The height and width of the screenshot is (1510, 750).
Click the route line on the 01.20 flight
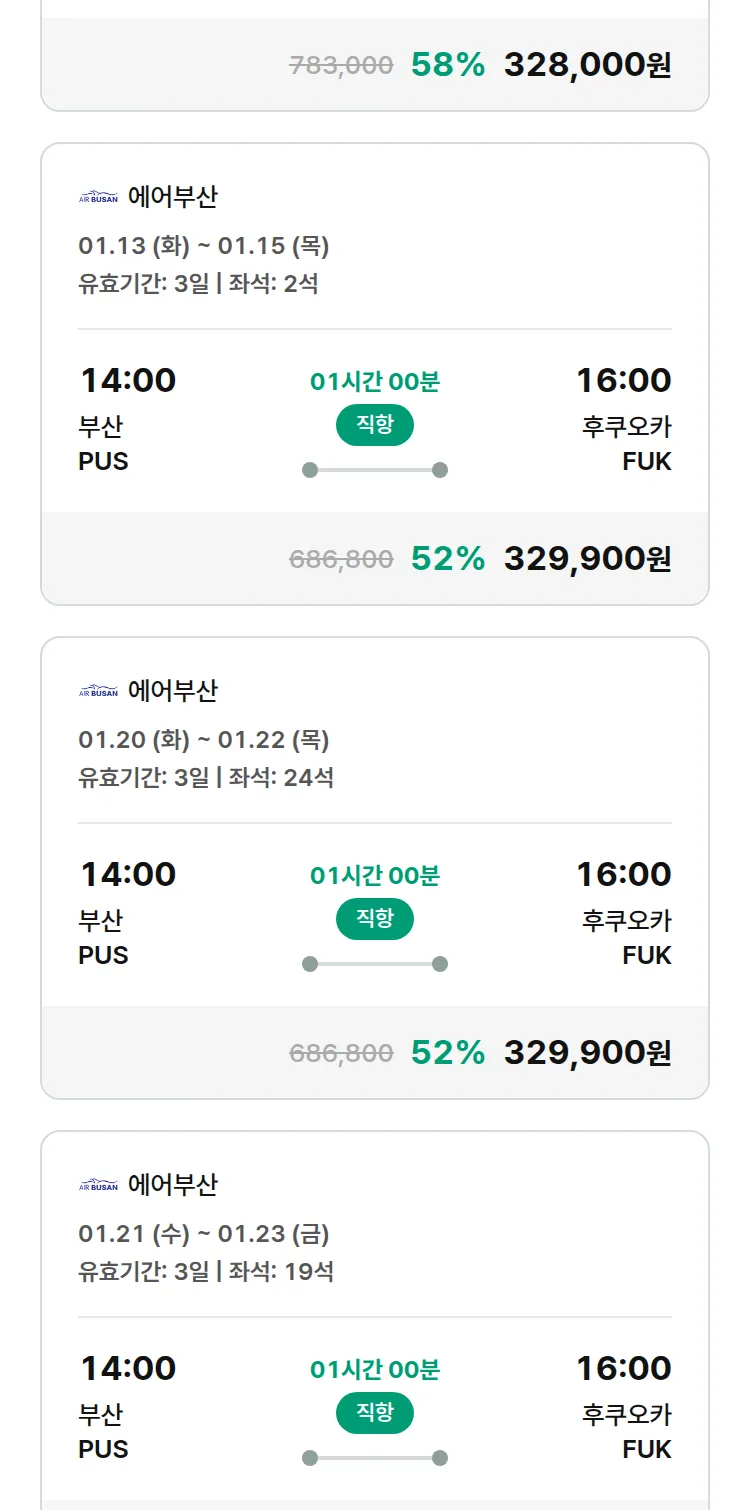pyautogui.click(x=375, y=964)
